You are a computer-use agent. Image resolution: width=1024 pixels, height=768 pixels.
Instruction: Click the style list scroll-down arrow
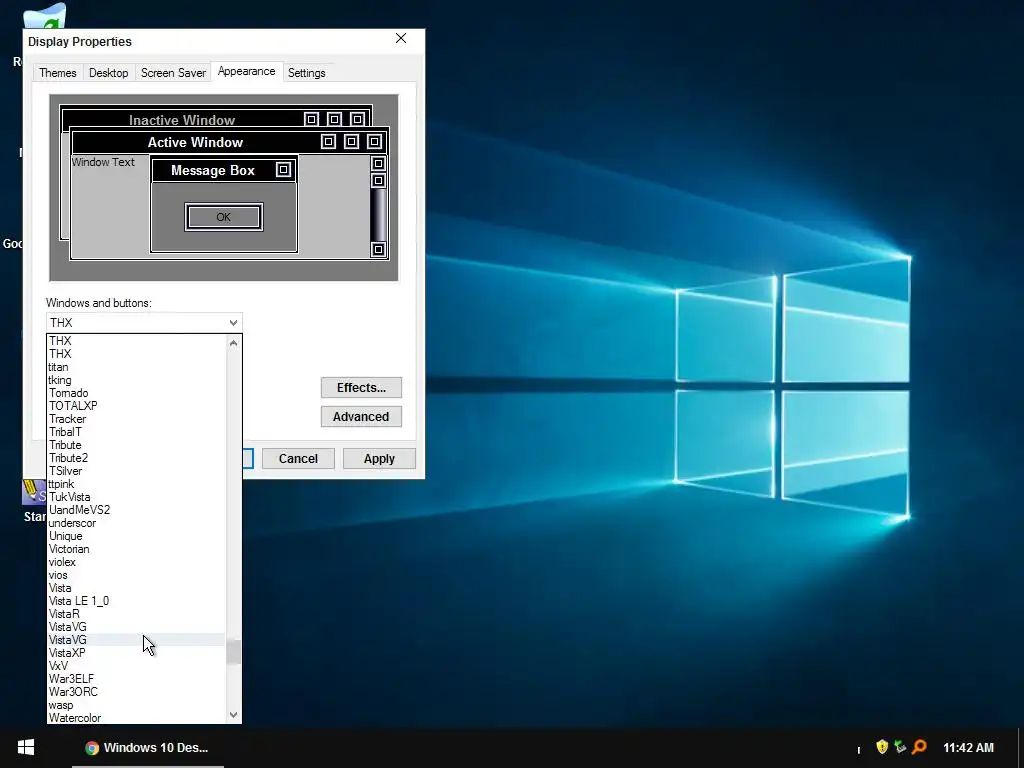233,715
